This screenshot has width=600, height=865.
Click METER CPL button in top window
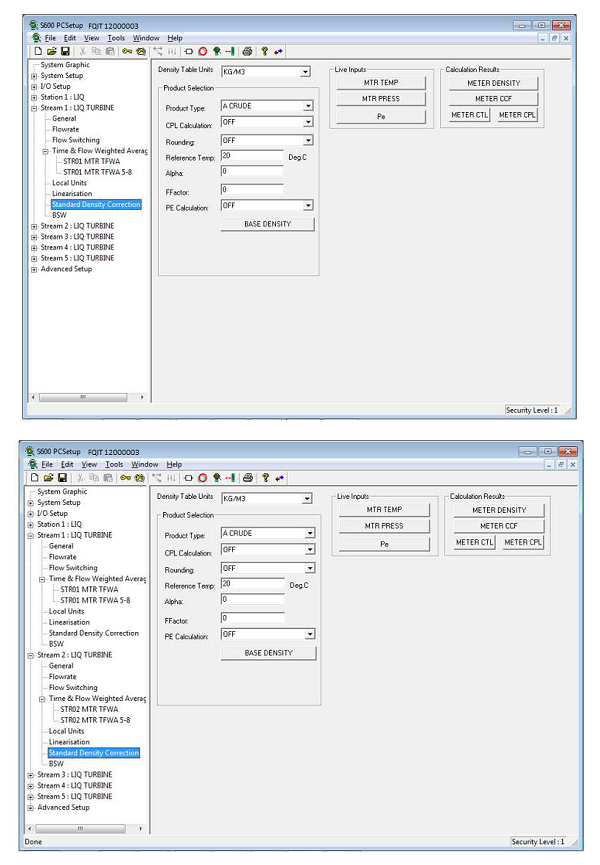click(517, 115)
